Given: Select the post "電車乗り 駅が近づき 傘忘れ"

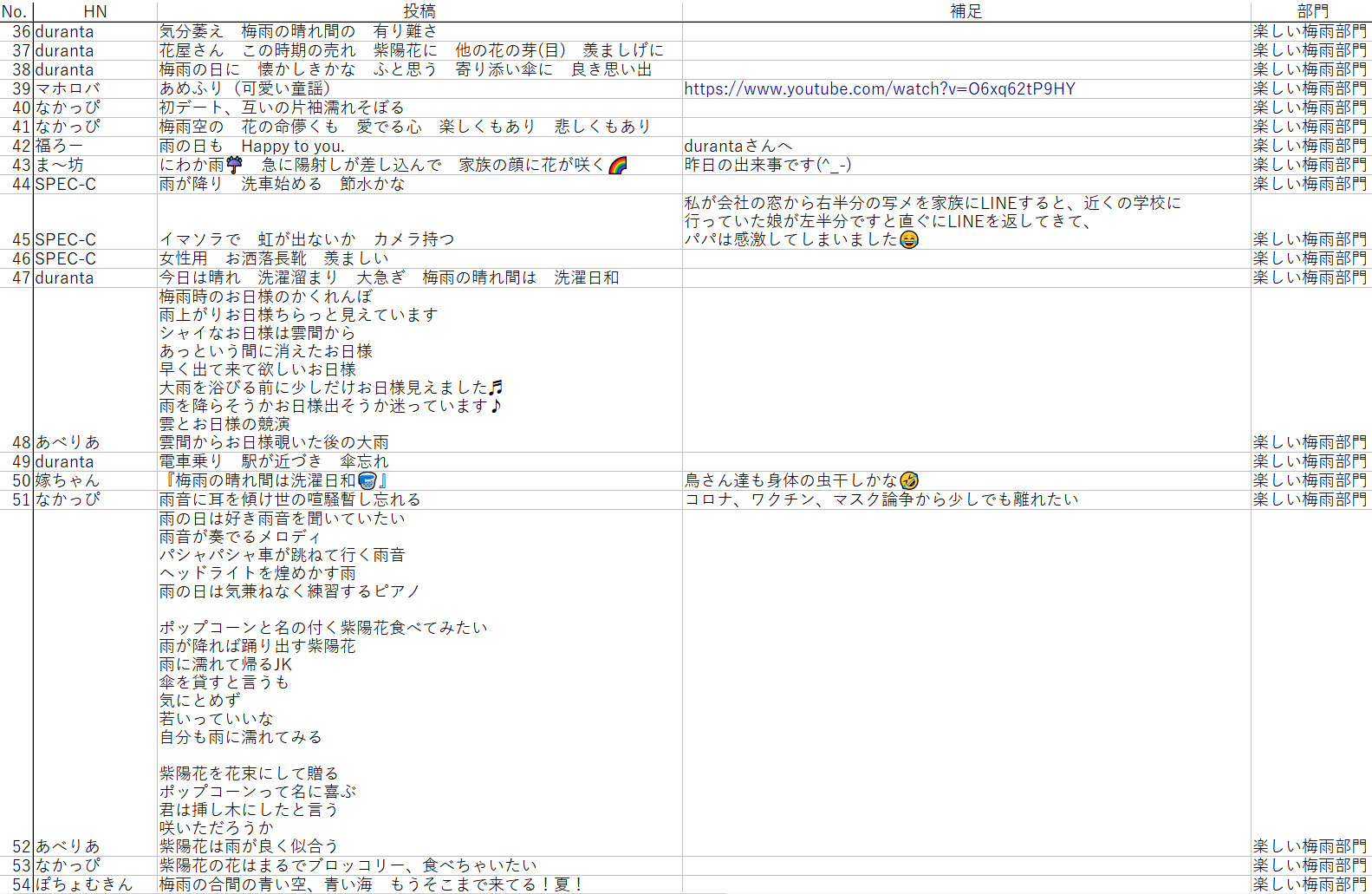Looking at the screenshot, I should pyautogui.click(x=274, y=461).
